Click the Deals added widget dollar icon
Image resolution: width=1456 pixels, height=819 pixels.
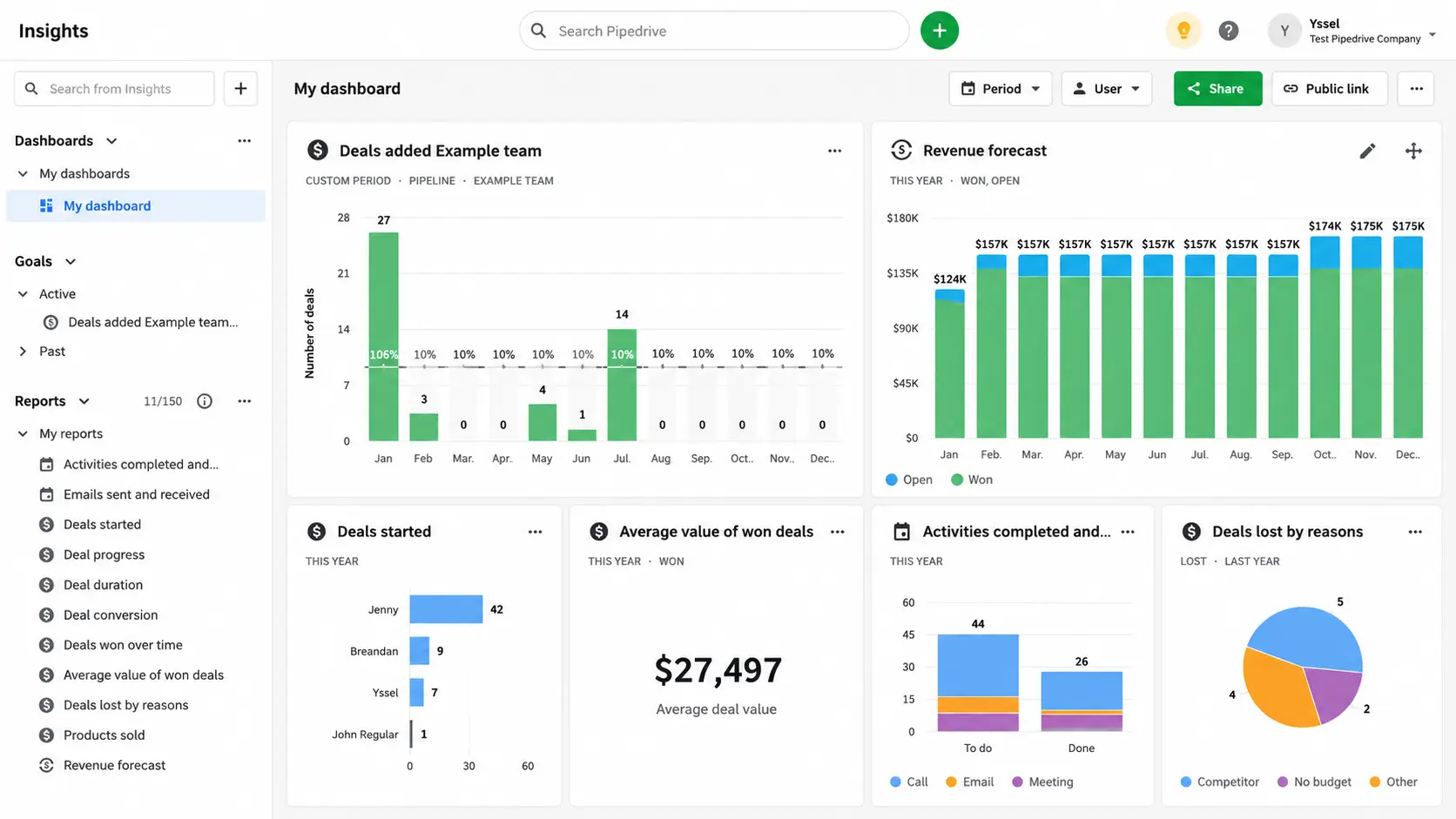(x=318, y=150)
